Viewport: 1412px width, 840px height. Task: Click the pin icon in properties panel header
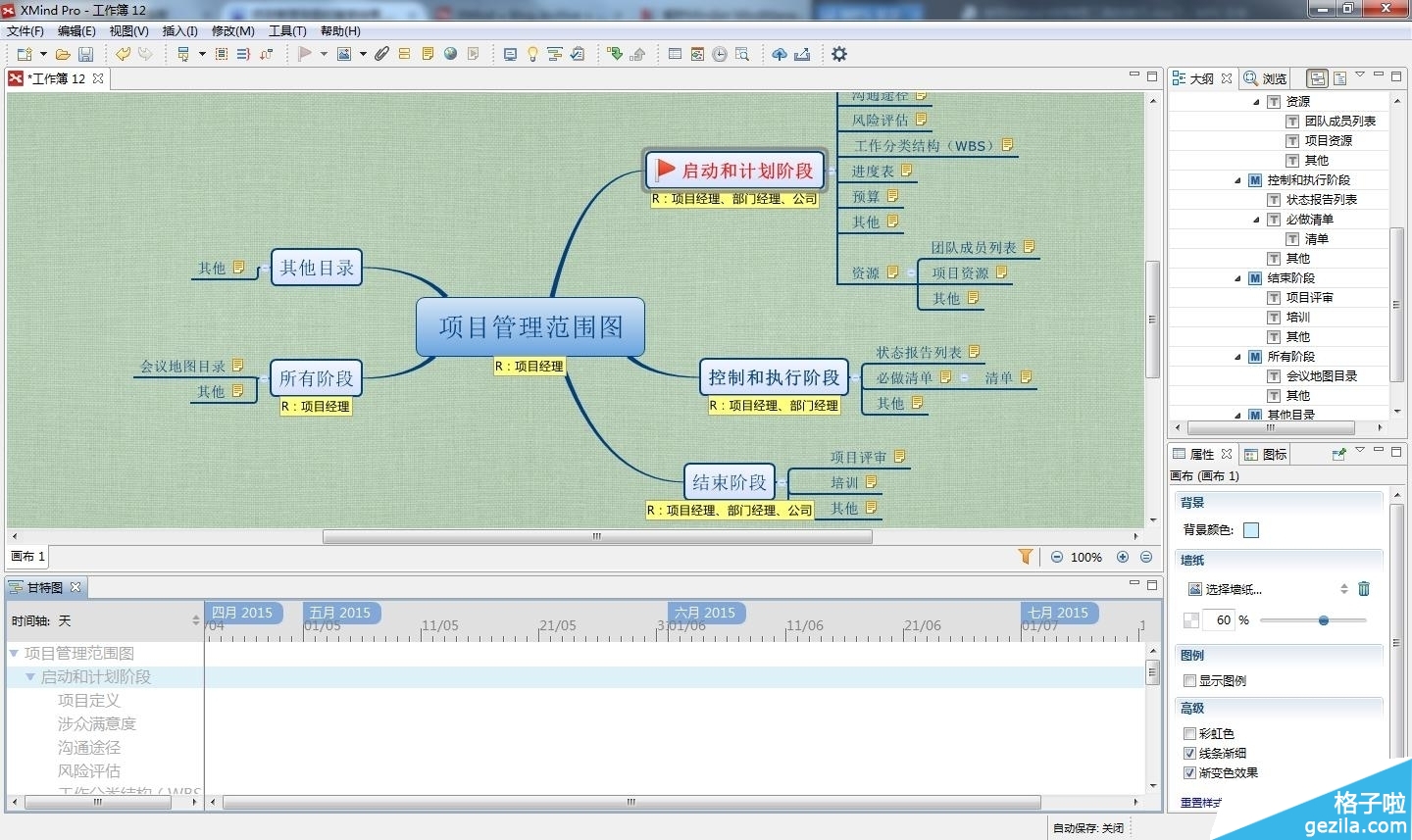coord(1338,454)
